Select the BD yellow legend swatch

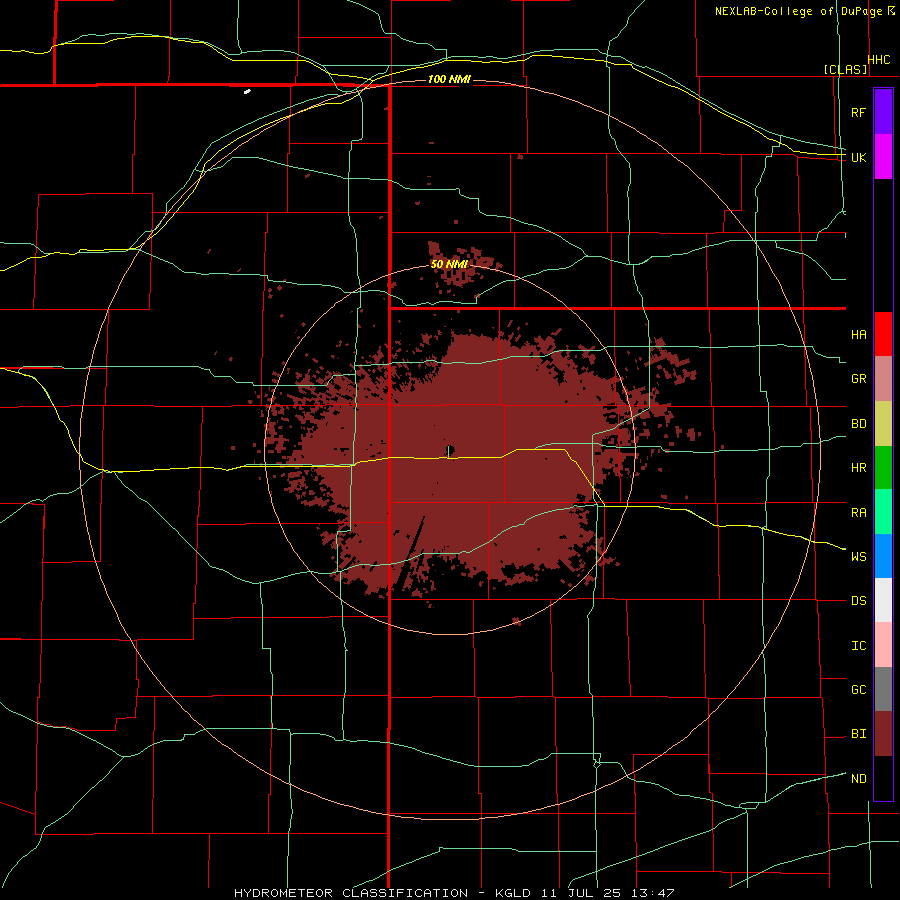click(883, 423)
